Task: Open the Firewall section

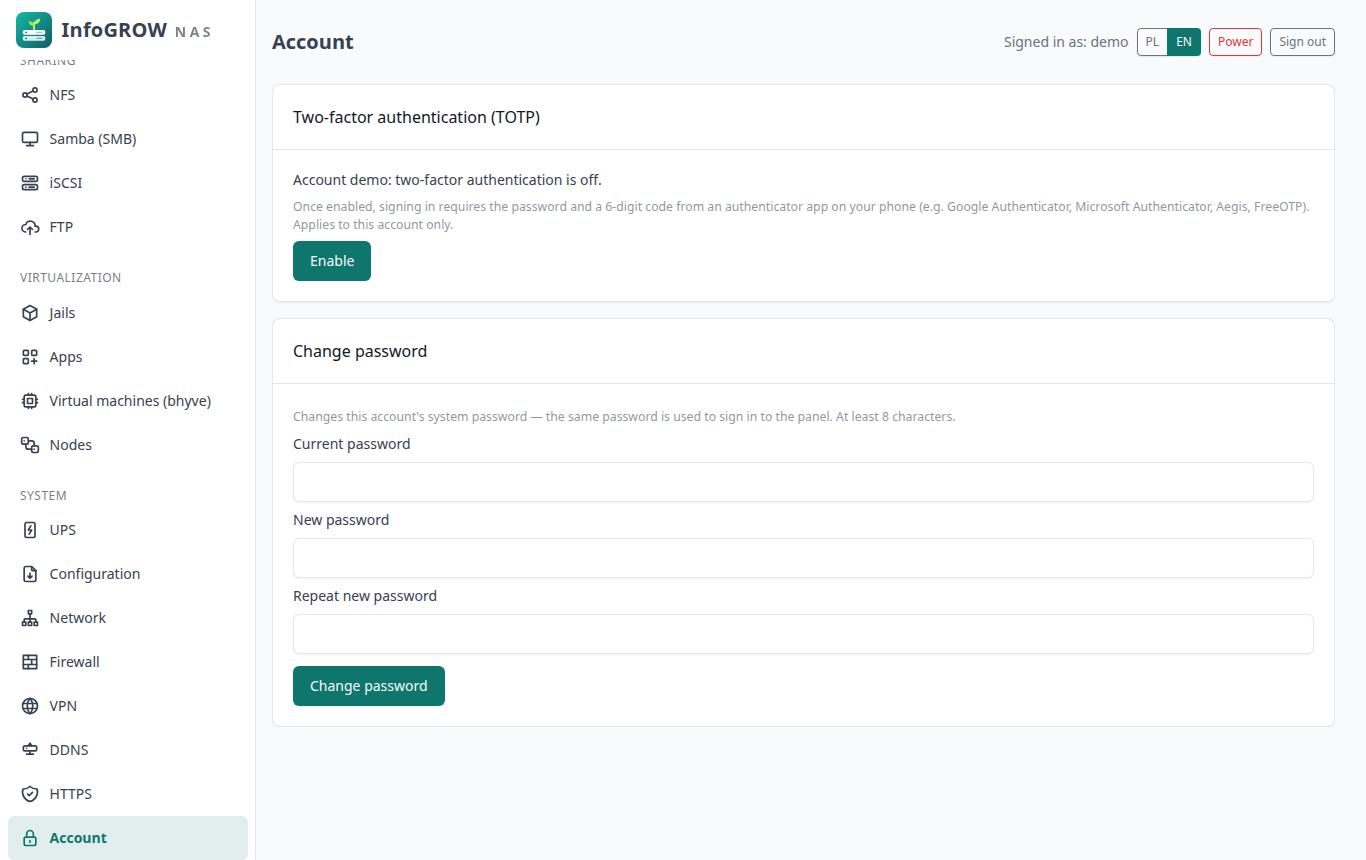Action: point(128,662)
